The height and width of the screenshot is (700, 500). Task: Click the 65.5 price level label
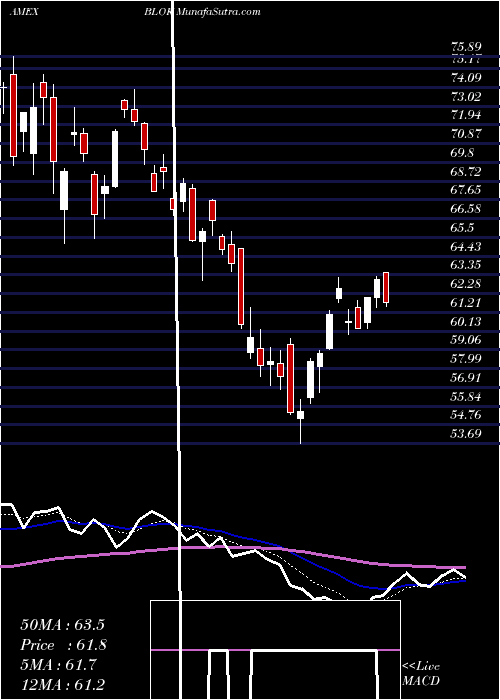(x=462, y=228)
